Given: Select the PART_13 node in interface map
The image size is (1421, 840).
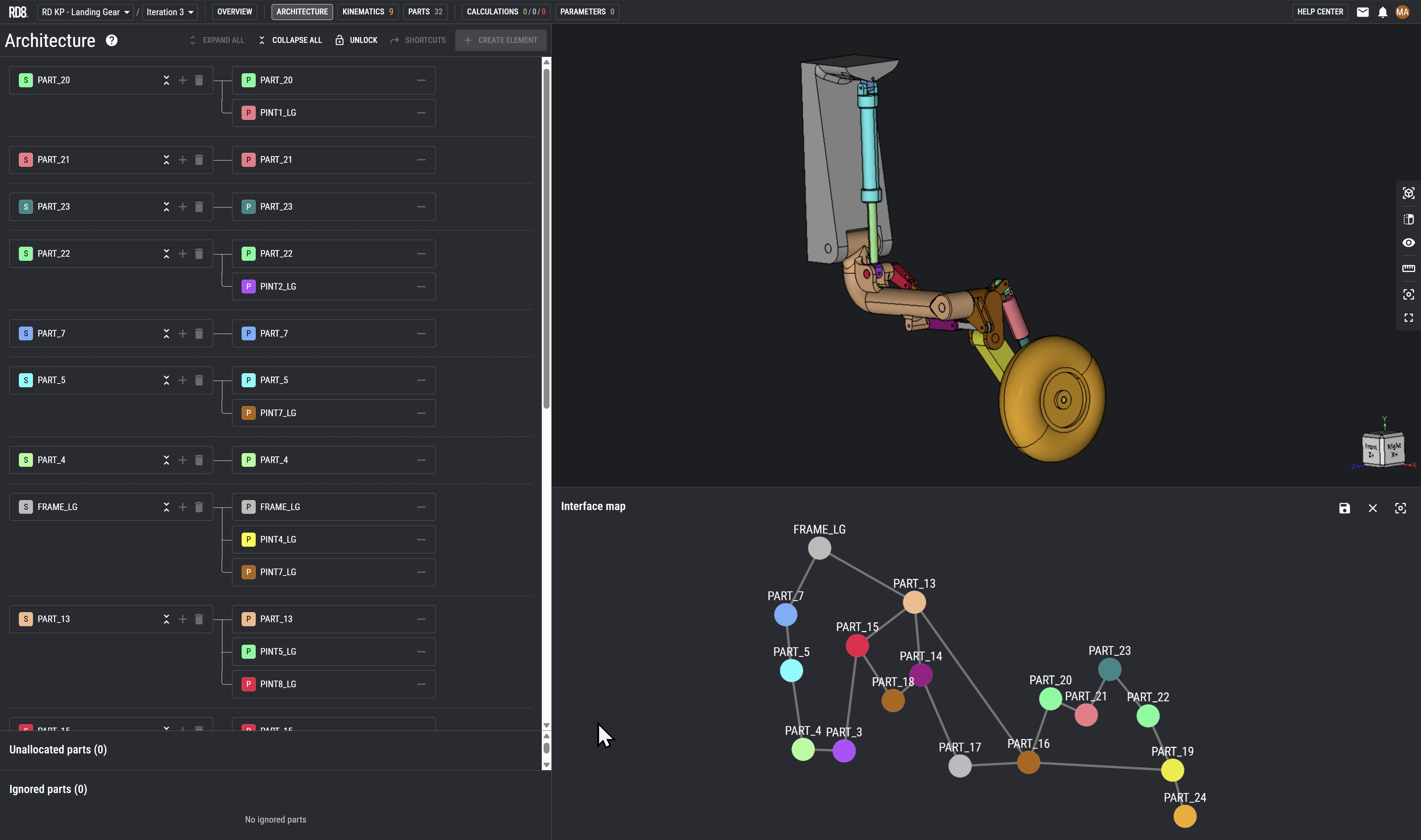Looking at the screenshot, I should tap(914, 602).
